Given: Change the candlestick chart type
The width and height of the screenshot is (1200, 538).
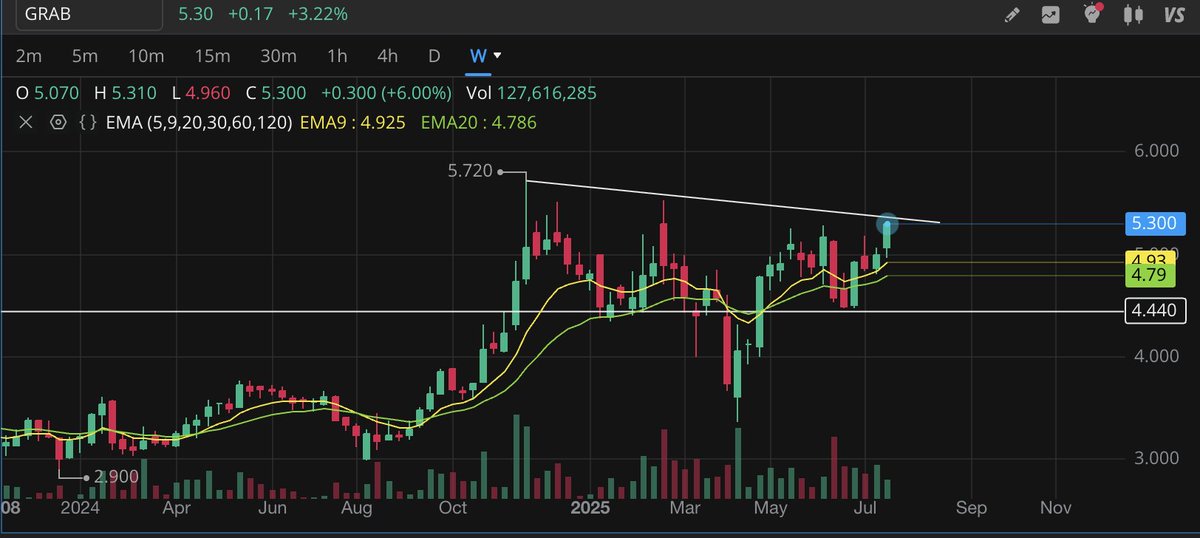Looking at the screenshot, I should (x=1133, y=14).
